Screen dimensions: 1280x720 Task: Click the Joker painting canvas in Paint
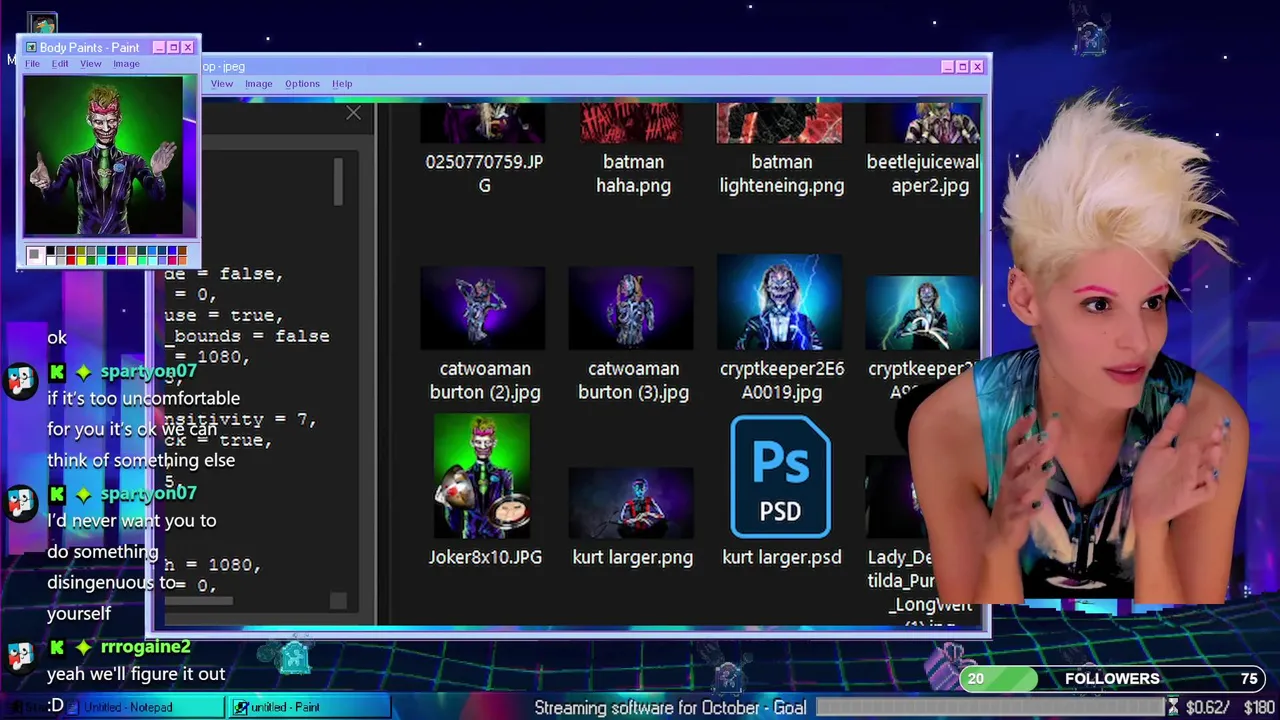(x=104, y=157)
